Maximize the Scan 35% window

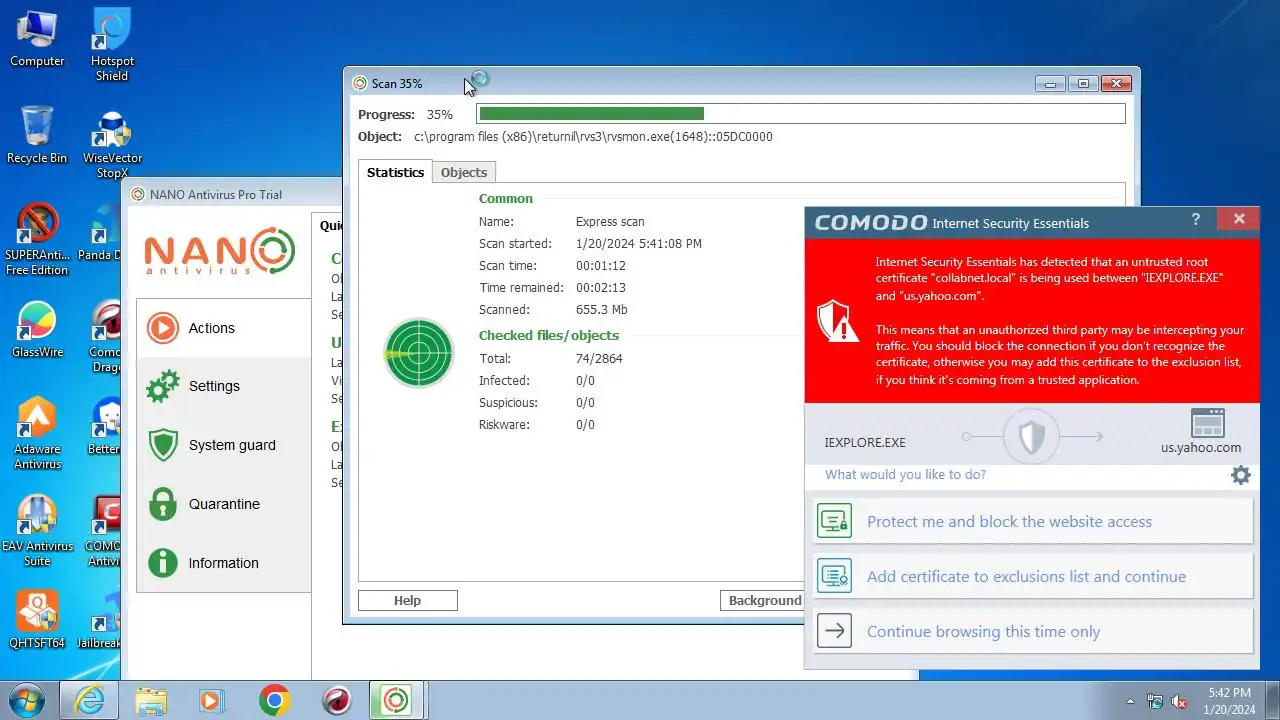(x=1082, y=83)
